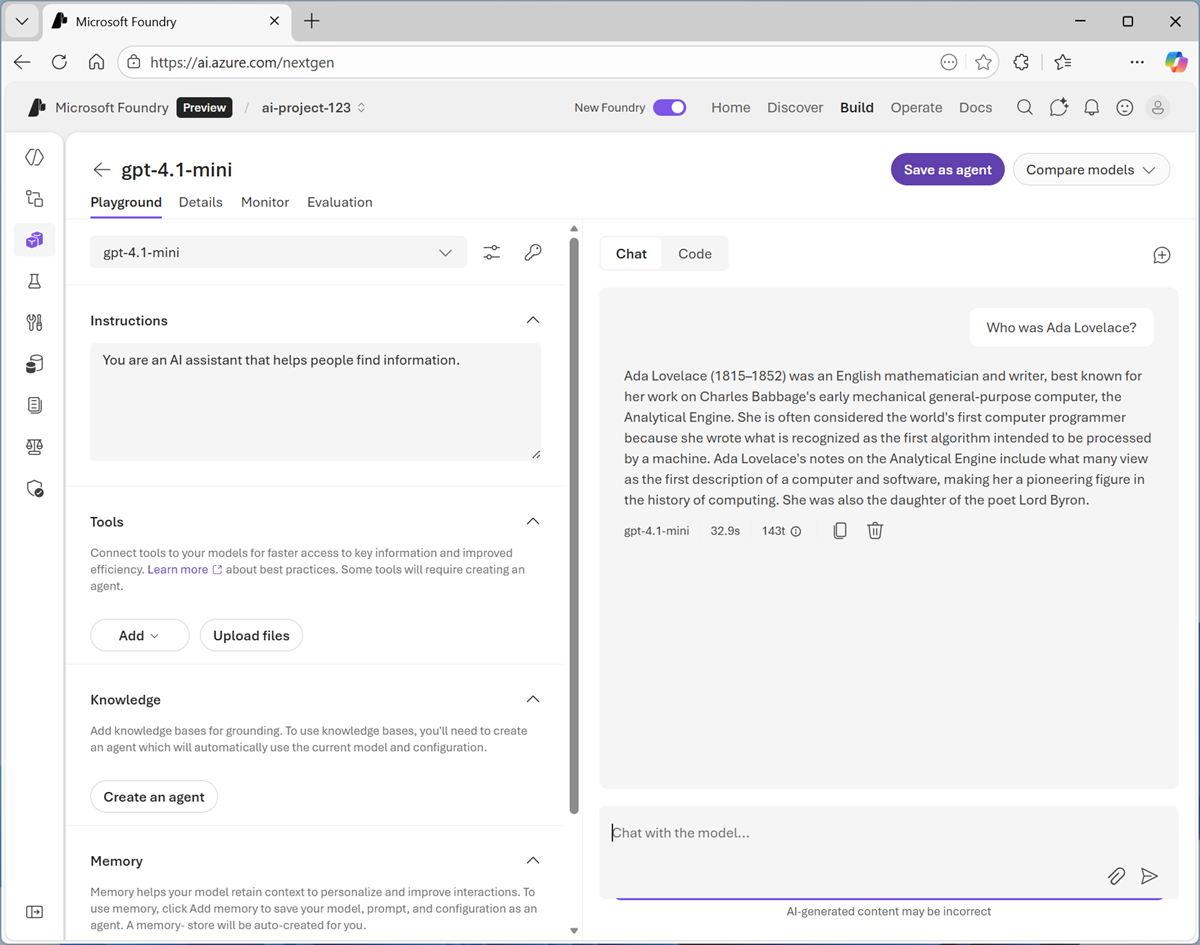
Task: Toggle the New Foundry switch
Action: tap(669, 108)
